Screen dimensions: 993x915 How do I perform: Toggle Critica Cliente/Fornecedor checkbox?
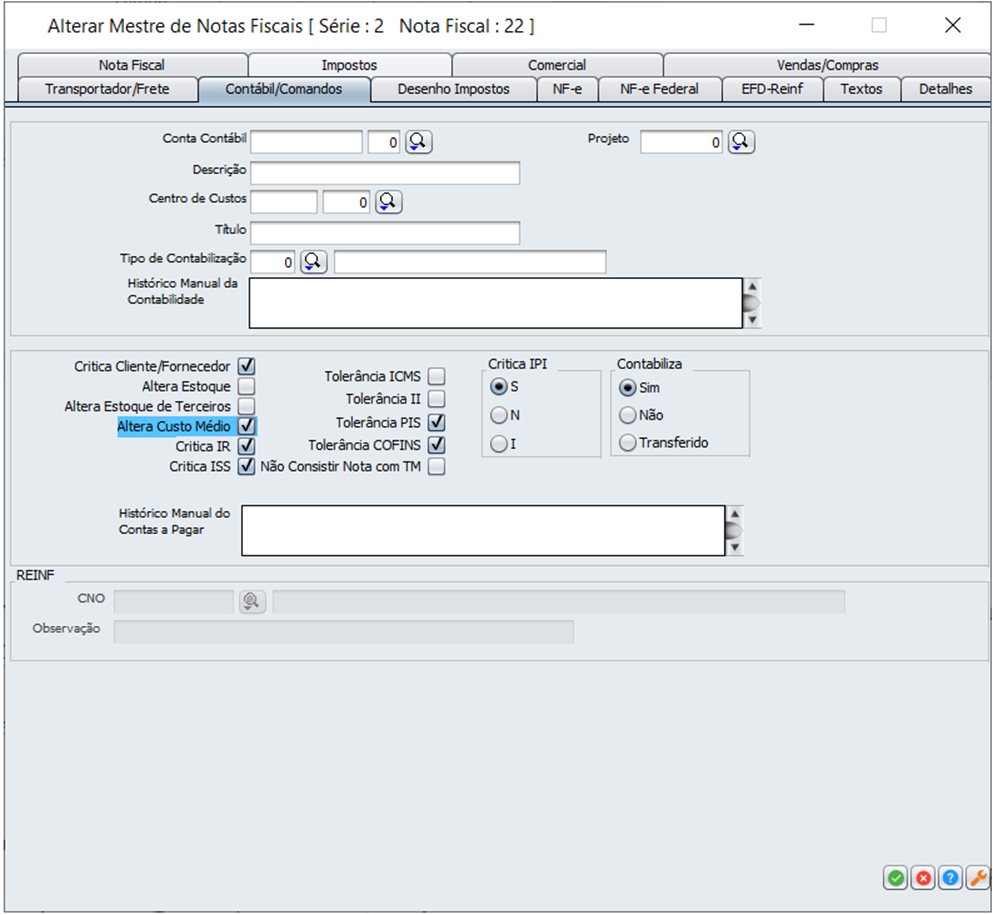click(x=246, y=366)
